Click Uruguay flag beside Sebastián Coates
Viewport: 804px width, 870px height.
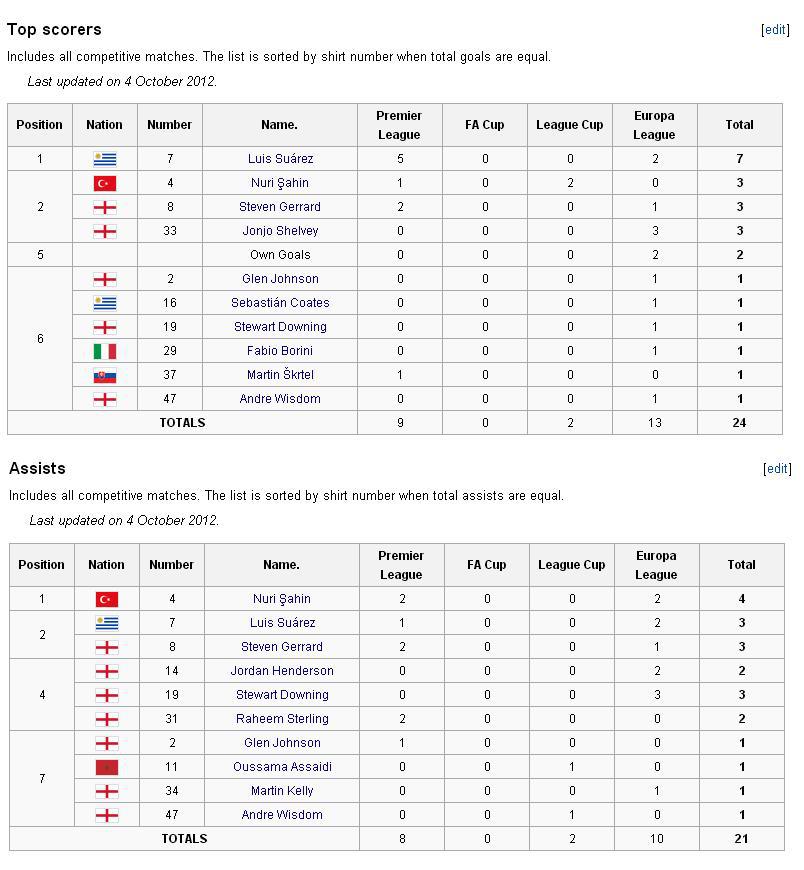click(105, 304)
